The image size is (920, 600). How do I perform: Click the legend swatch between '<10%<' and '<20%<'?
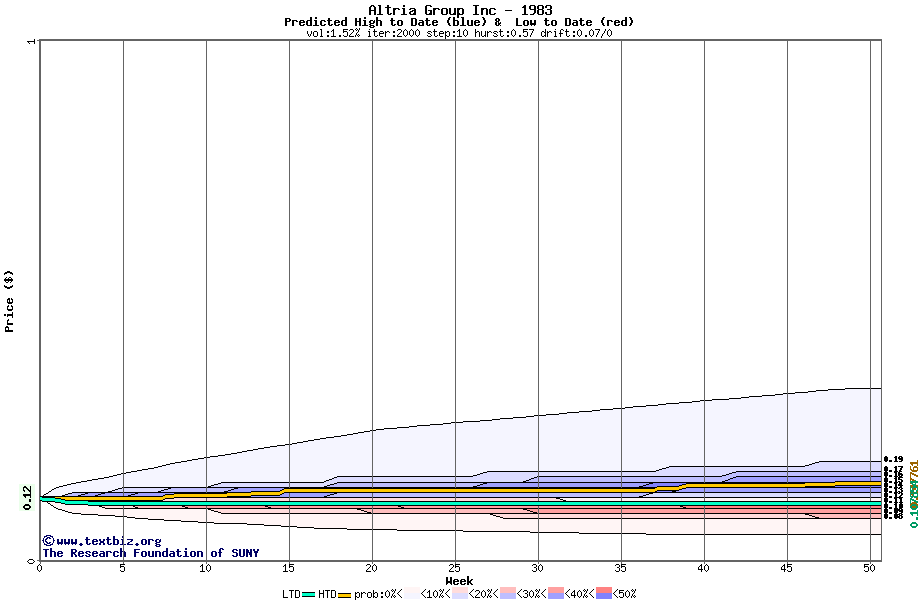pyautogui.click(x=460, y=594)
